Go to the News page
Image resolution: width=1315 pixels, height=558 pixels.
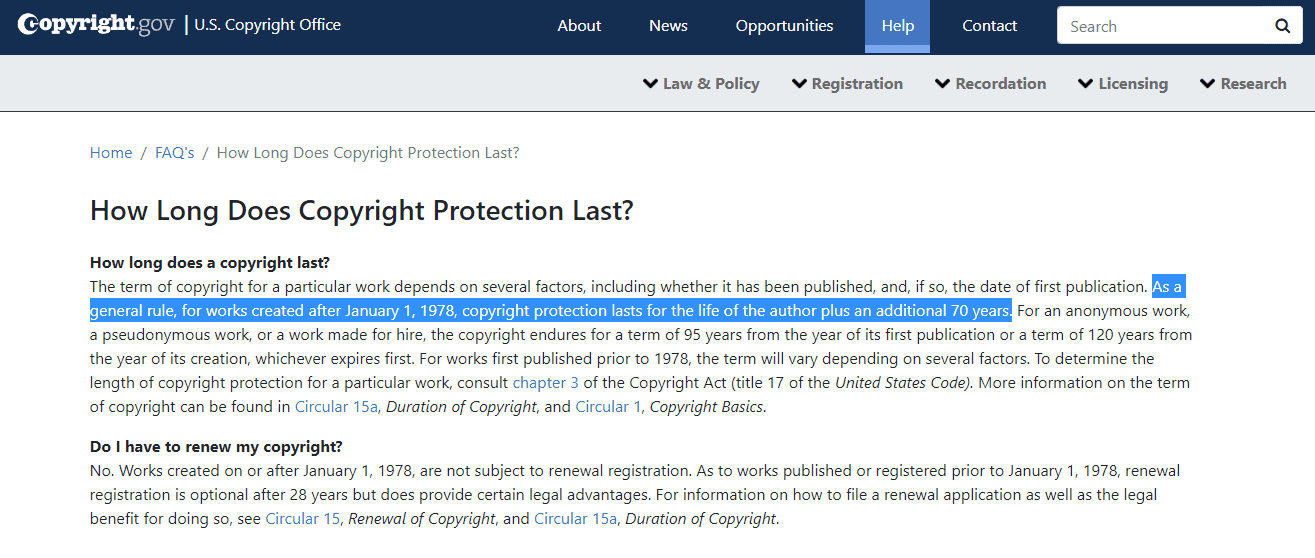click(x=668, y=26)
